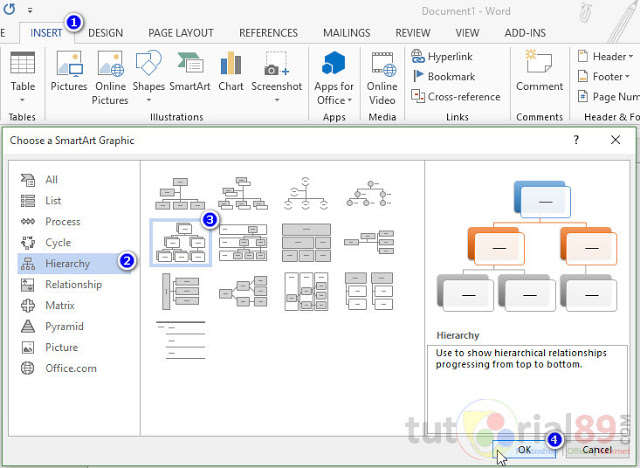This screenshot has width=640, height=468.
Task: Select Name and Title Organization Chart layout
Action: coord(243,193)
